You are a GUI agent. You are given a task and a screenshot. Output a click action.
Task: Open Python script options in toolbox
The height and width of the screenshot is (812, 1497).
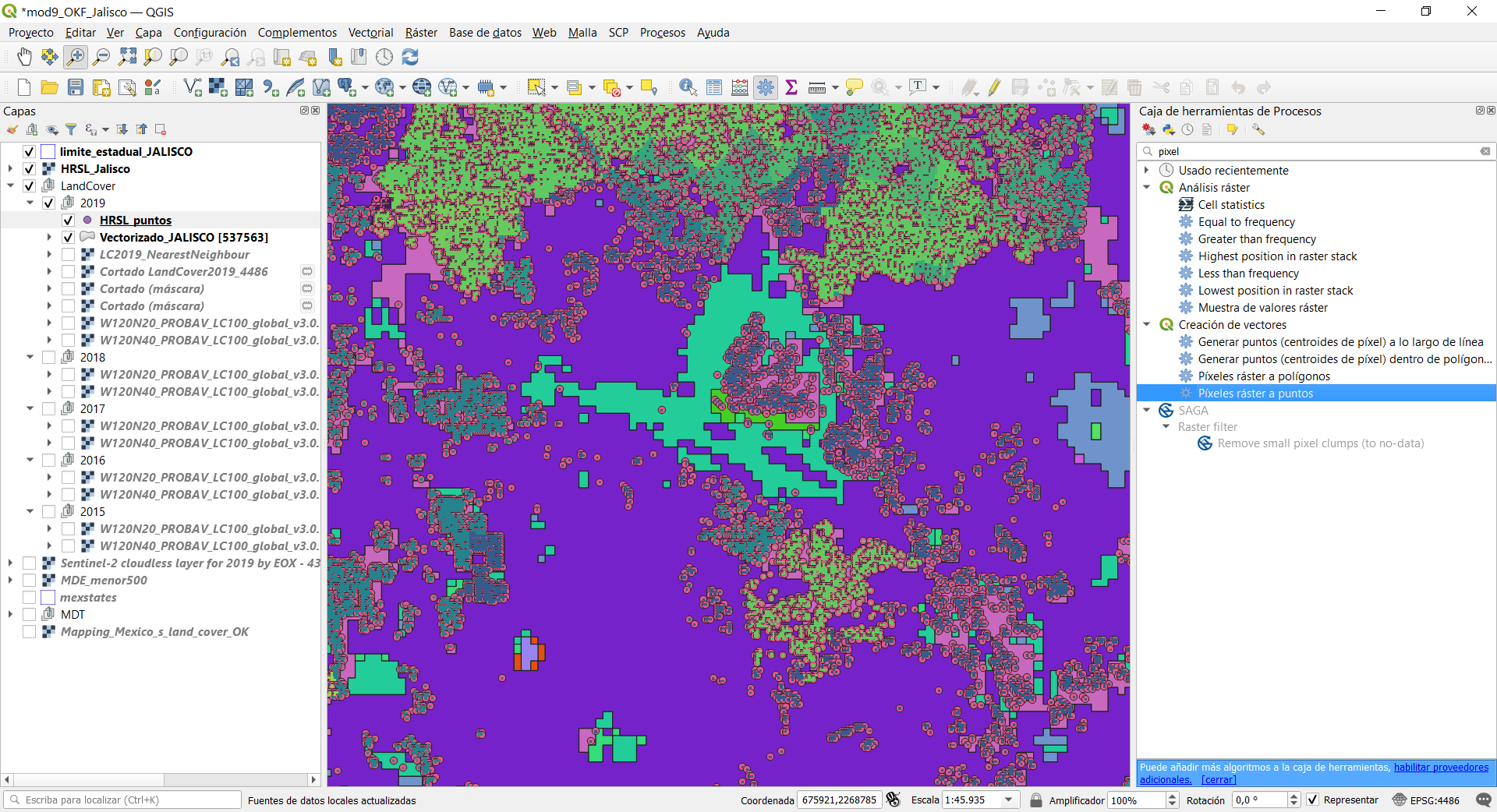(x=1168, y=129)
